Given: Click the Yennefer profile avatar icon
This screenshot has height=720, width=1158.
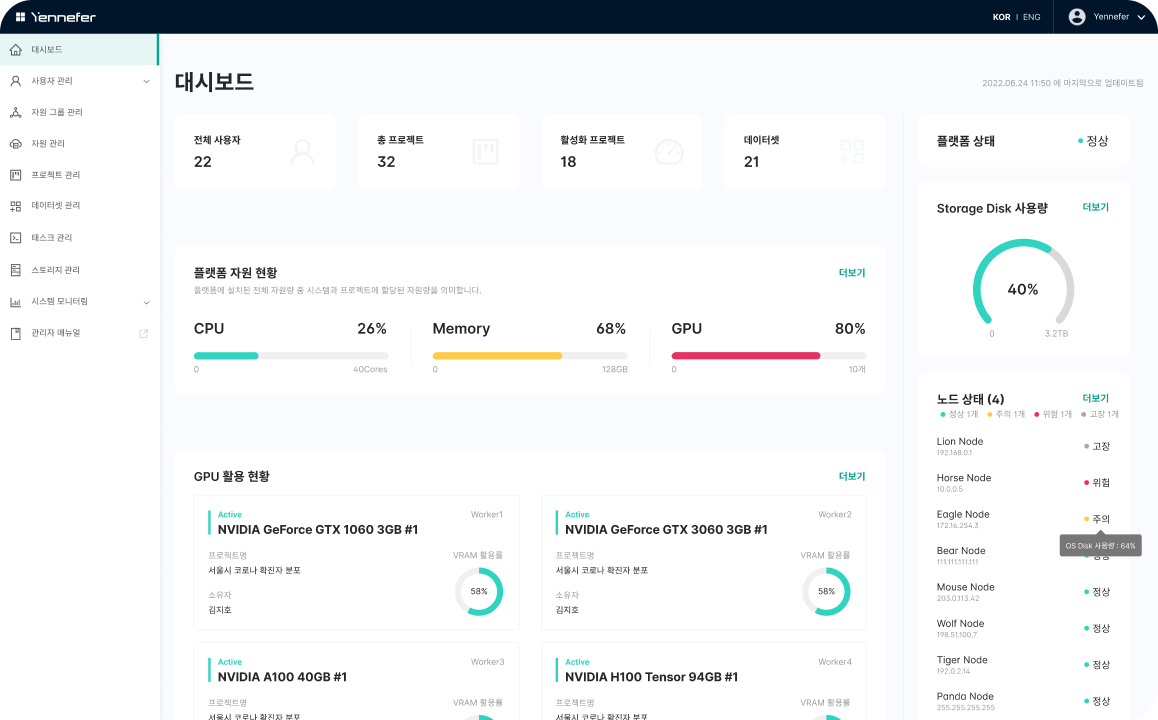Looking at the screenshot, I should 1077,17.
